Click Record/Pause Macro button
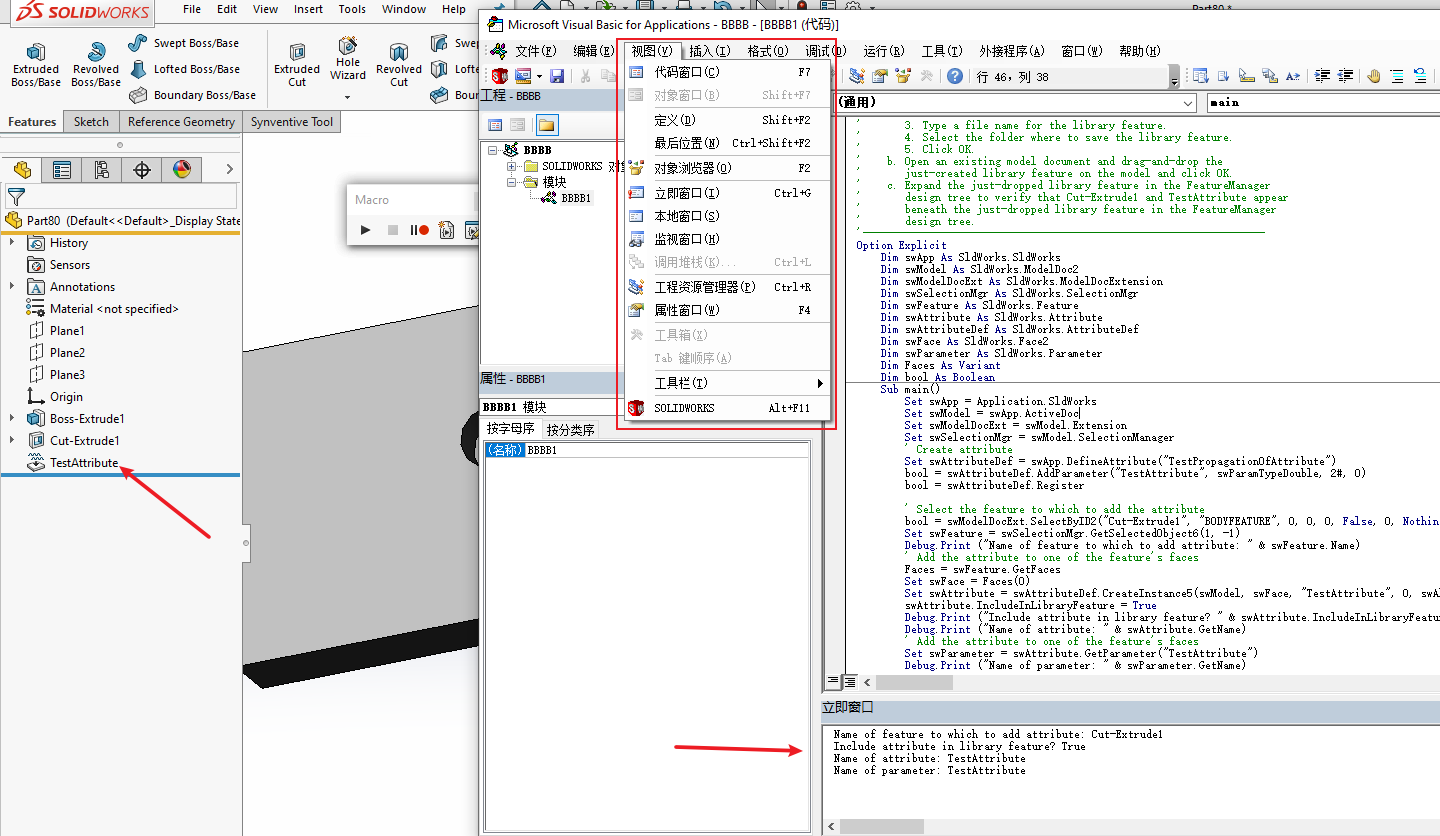 (418, 230)
